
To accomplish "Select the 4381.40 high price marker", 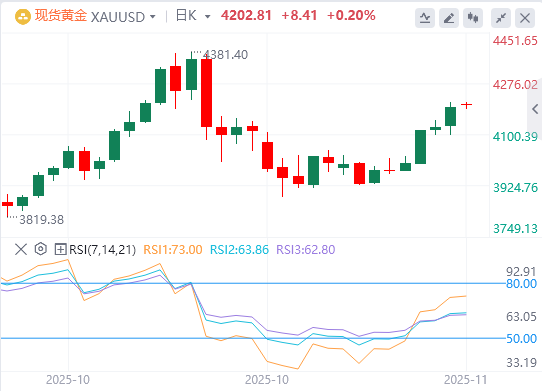I will tap(225, 55).
